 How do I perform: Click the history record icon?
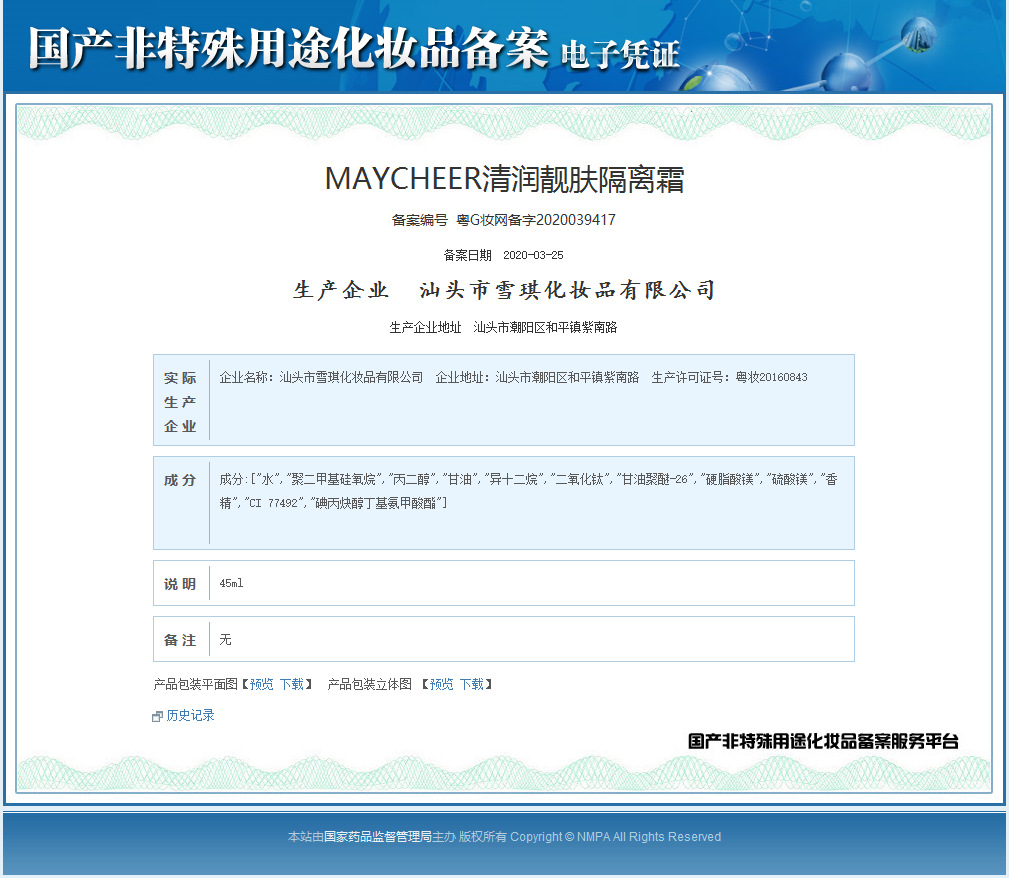[157, 716]
